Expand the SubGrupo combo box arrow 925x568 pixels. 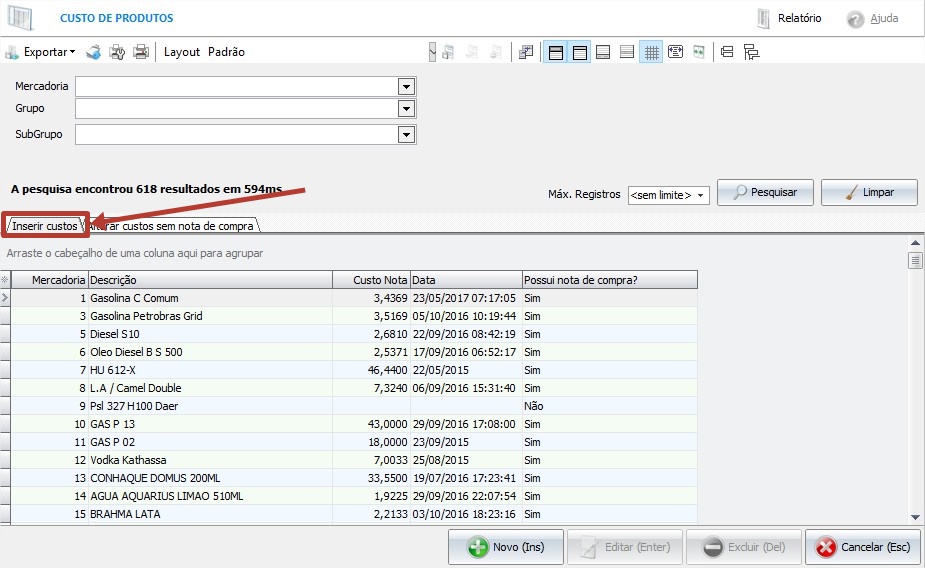point(406,134)
